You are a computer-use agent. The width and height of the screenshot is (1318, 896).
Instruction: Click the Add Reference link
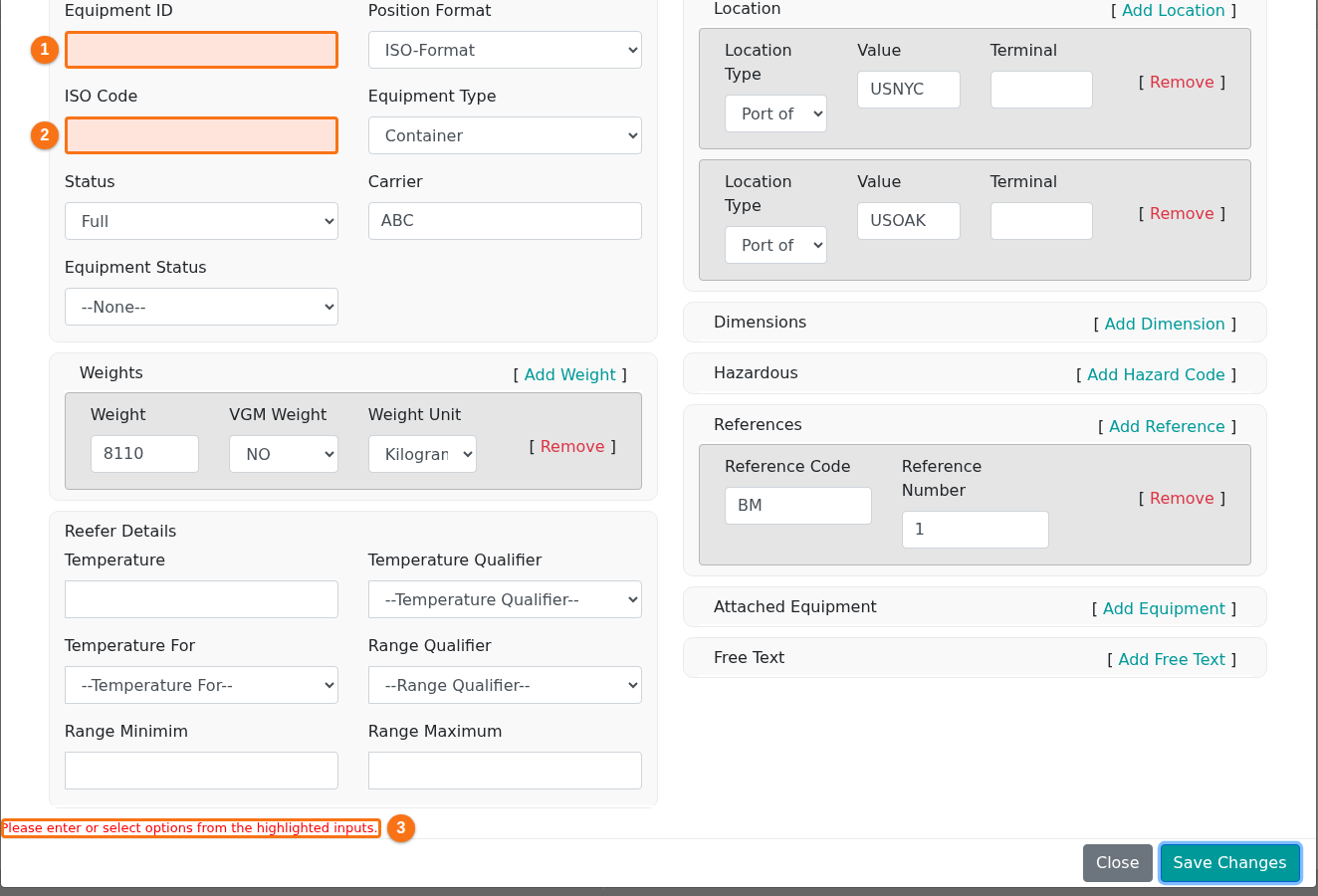(x=1167, y=426)
